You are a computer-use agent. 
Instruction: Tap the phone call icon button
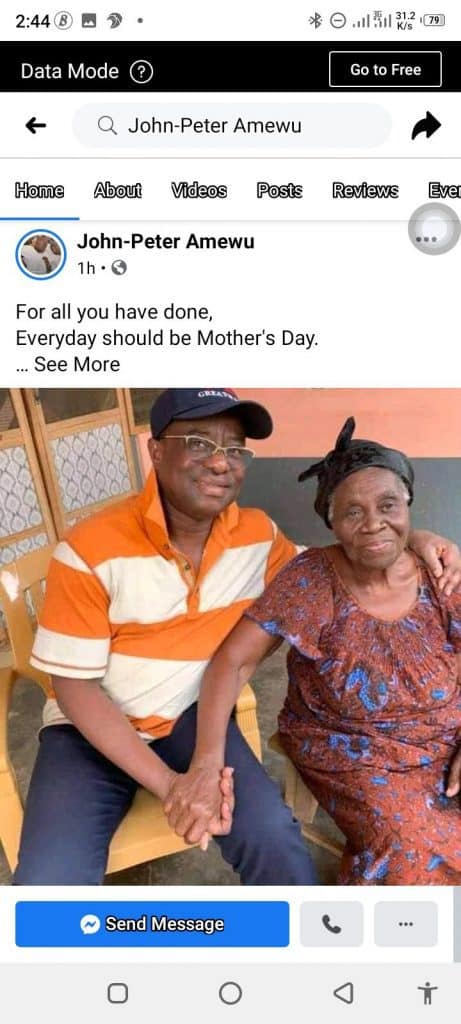(x=332, y=923)
